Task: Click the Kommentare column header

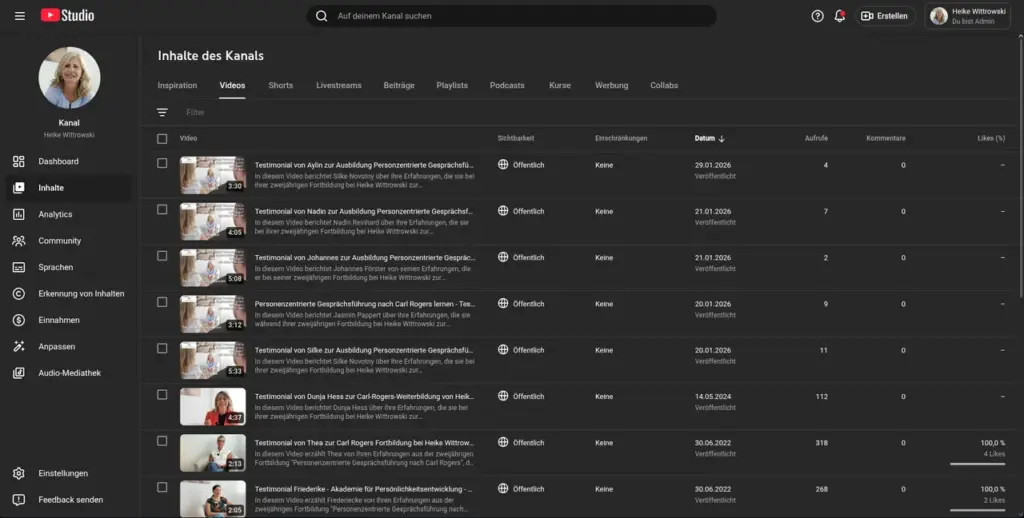Action: 886,138
